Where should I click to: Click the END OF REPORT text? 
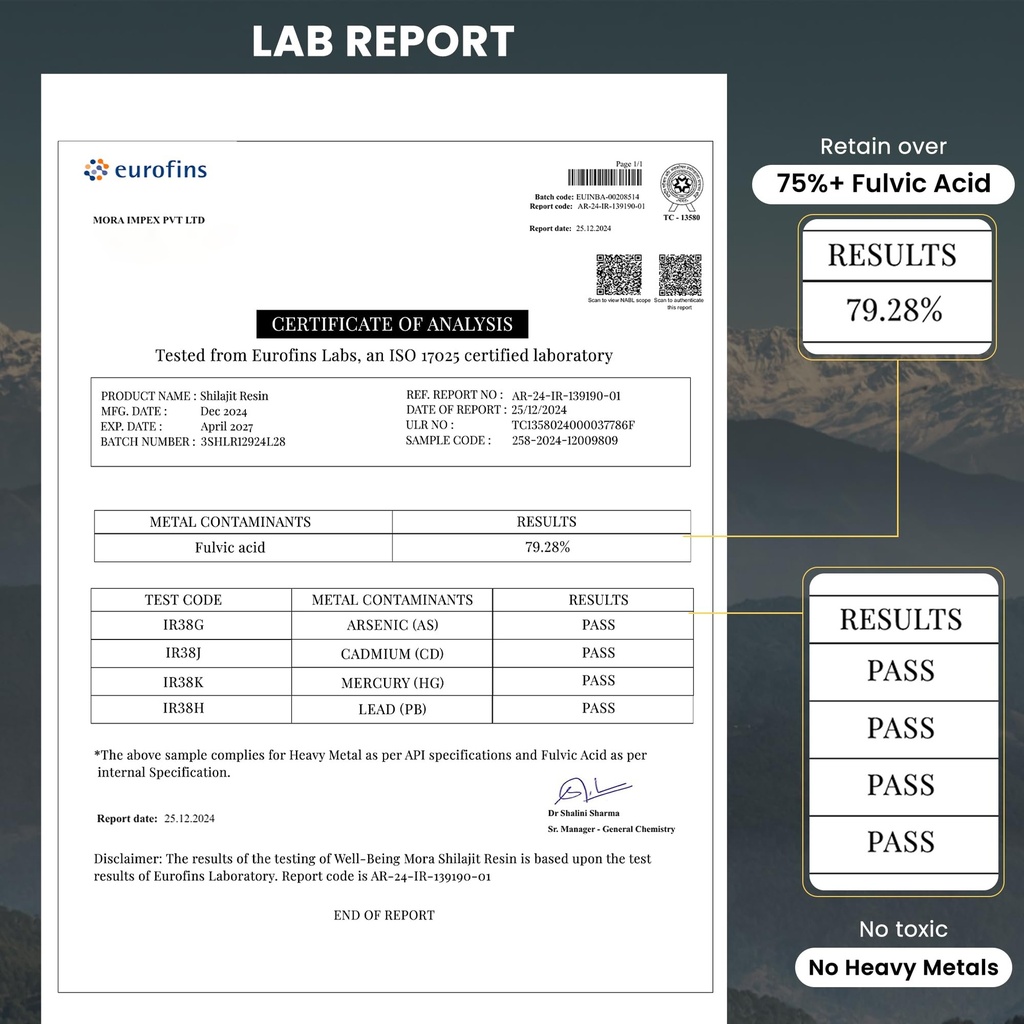(x=384, y=915)
